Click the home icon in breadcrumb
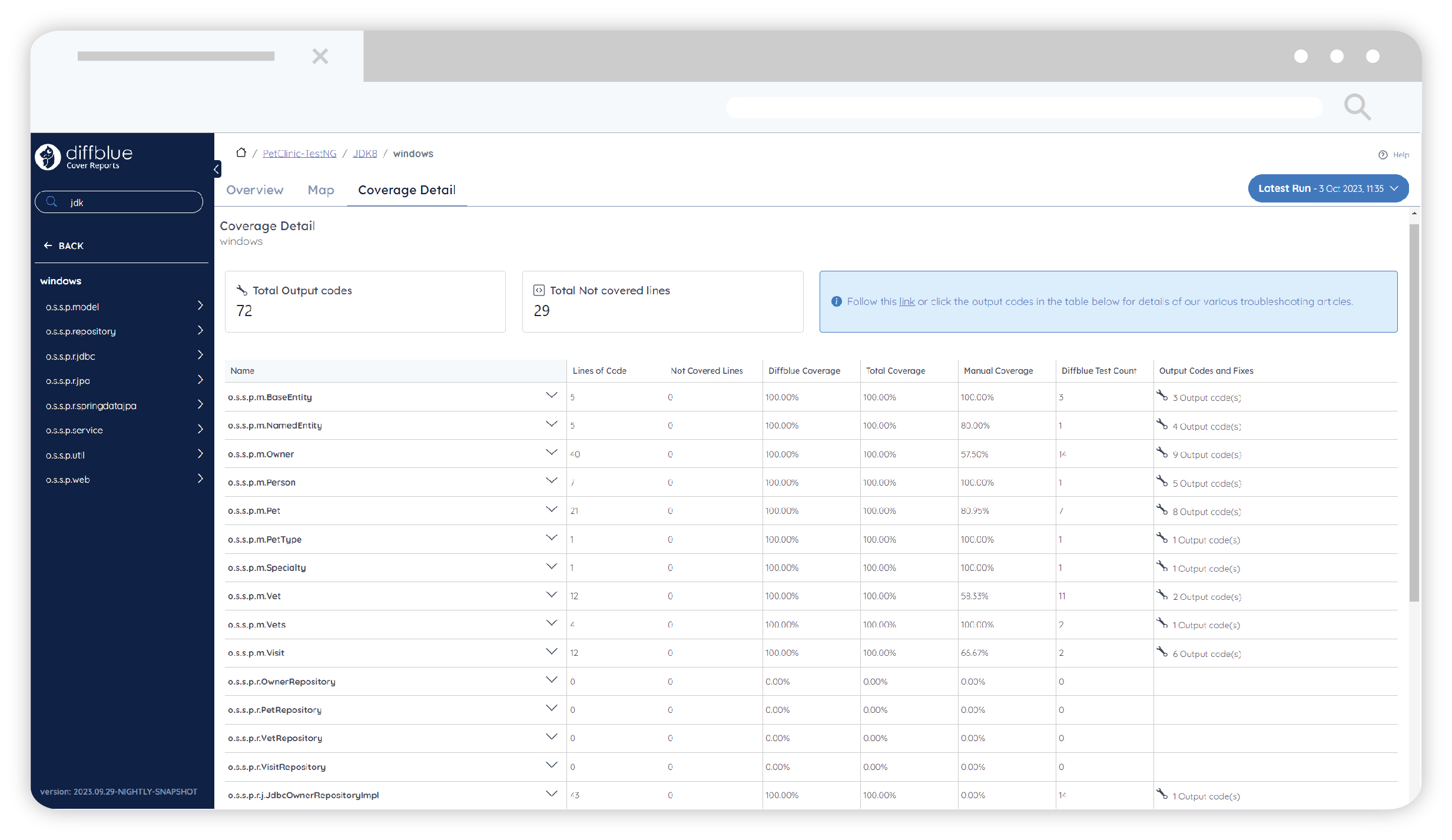1452x840 pixels. 241,153
